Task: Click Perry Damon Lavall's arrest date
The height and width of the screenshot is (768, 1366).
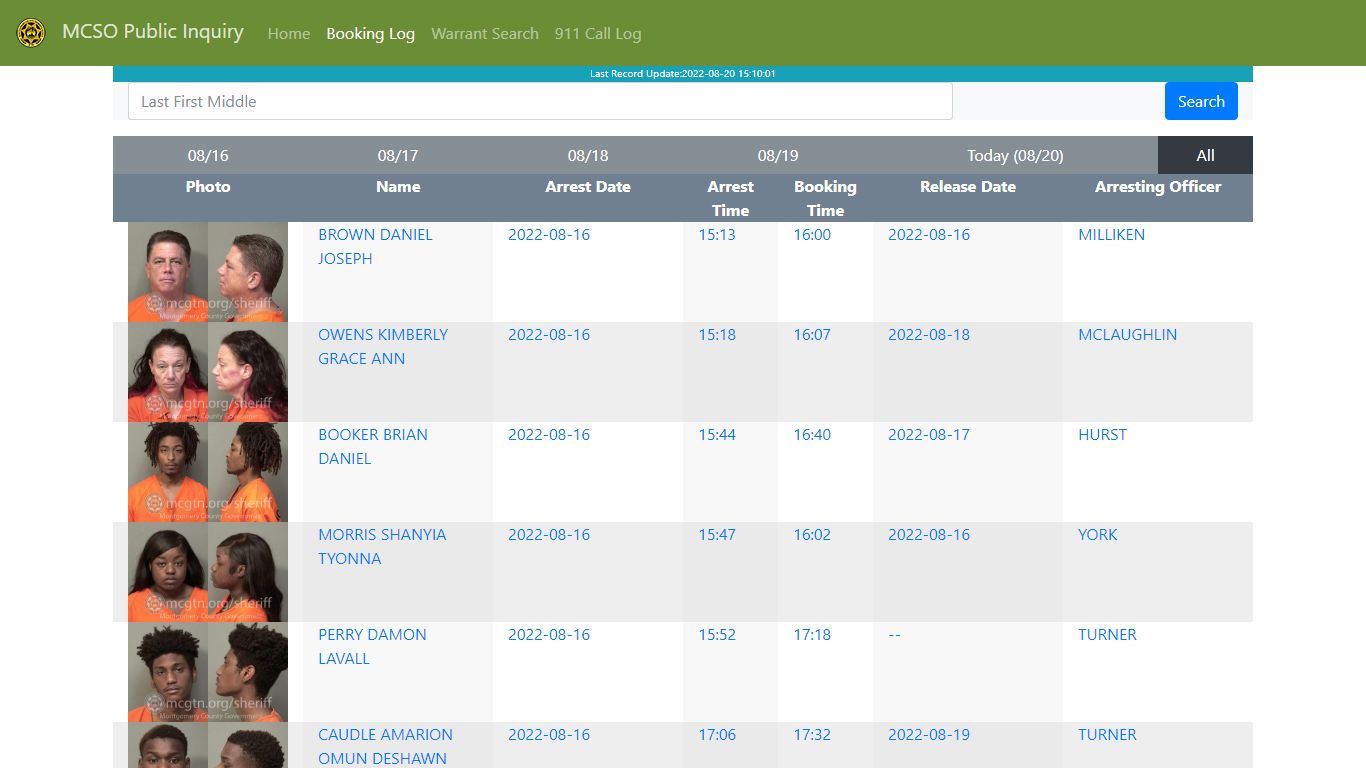Action: (x=549, y=634)
